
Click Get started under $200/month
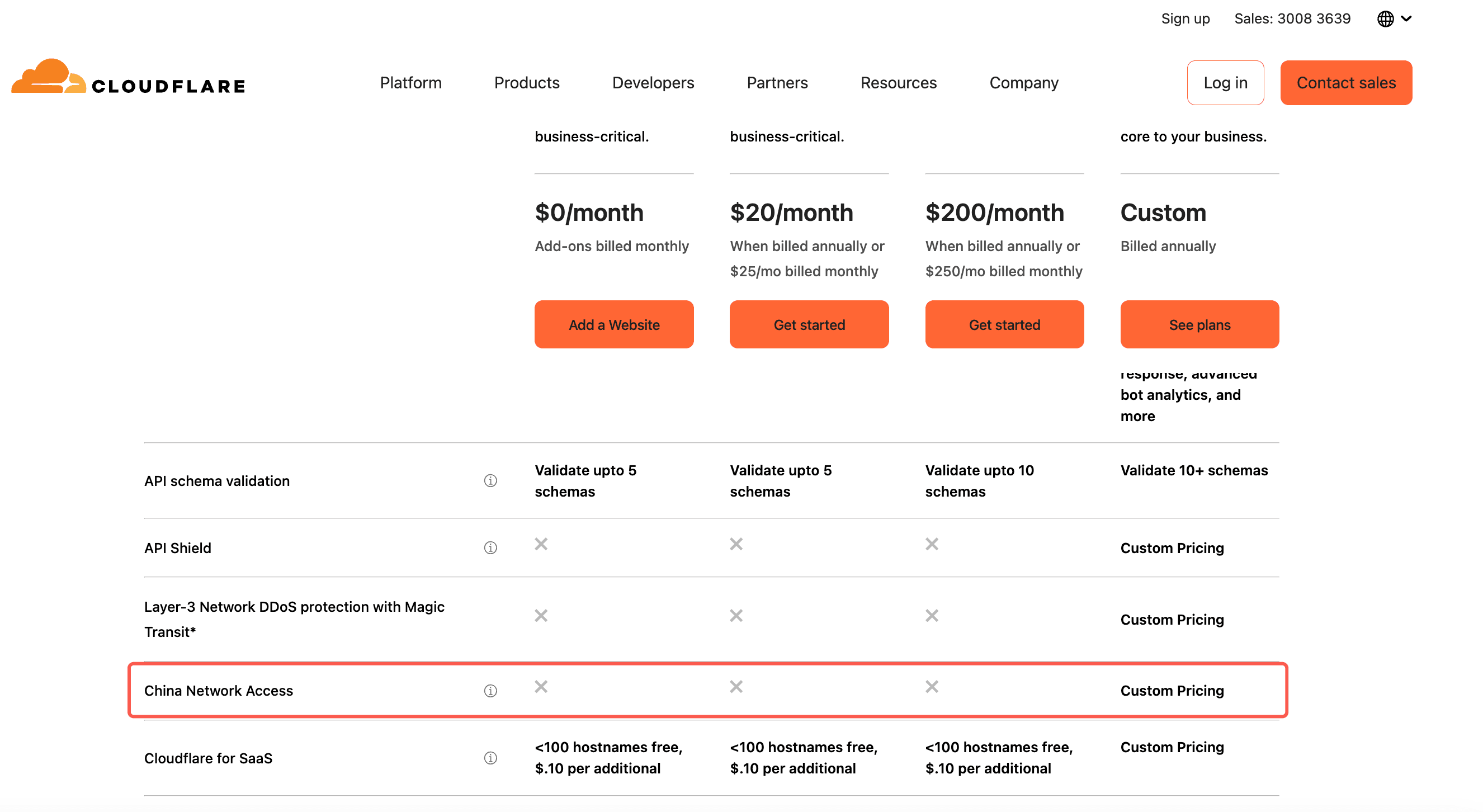point(1004,324)
